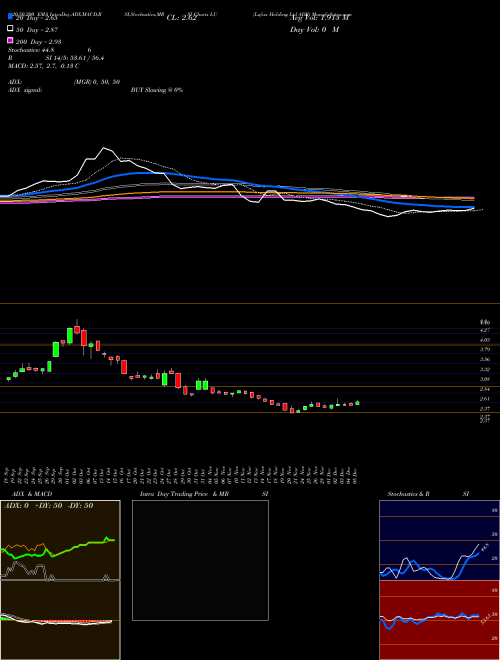Screen dimensions: 500x660
Task: Click the ADX & MACD mini chart
Action: pos(60,580)
